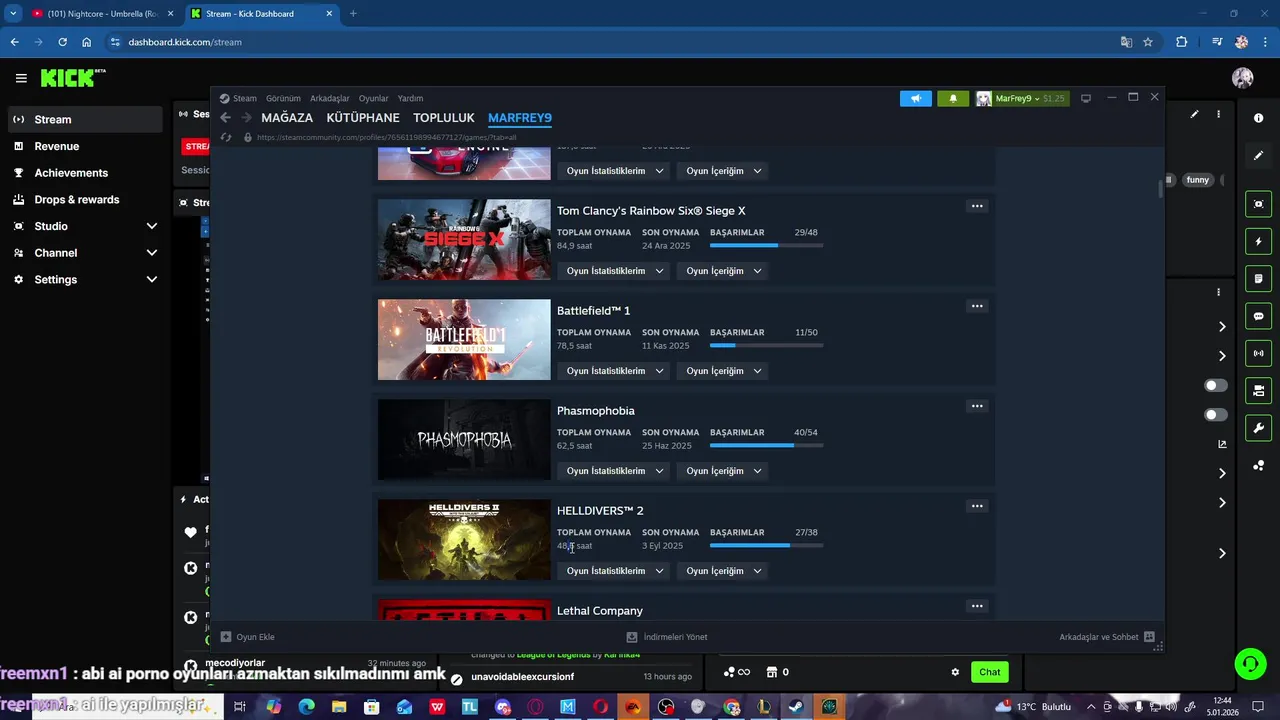Image resolution: width=1280 pixels, height=720 pixels.
Task: Expand Oyun İstatistiklerim for HELLDIVERS 2
Action: (615, 571)
